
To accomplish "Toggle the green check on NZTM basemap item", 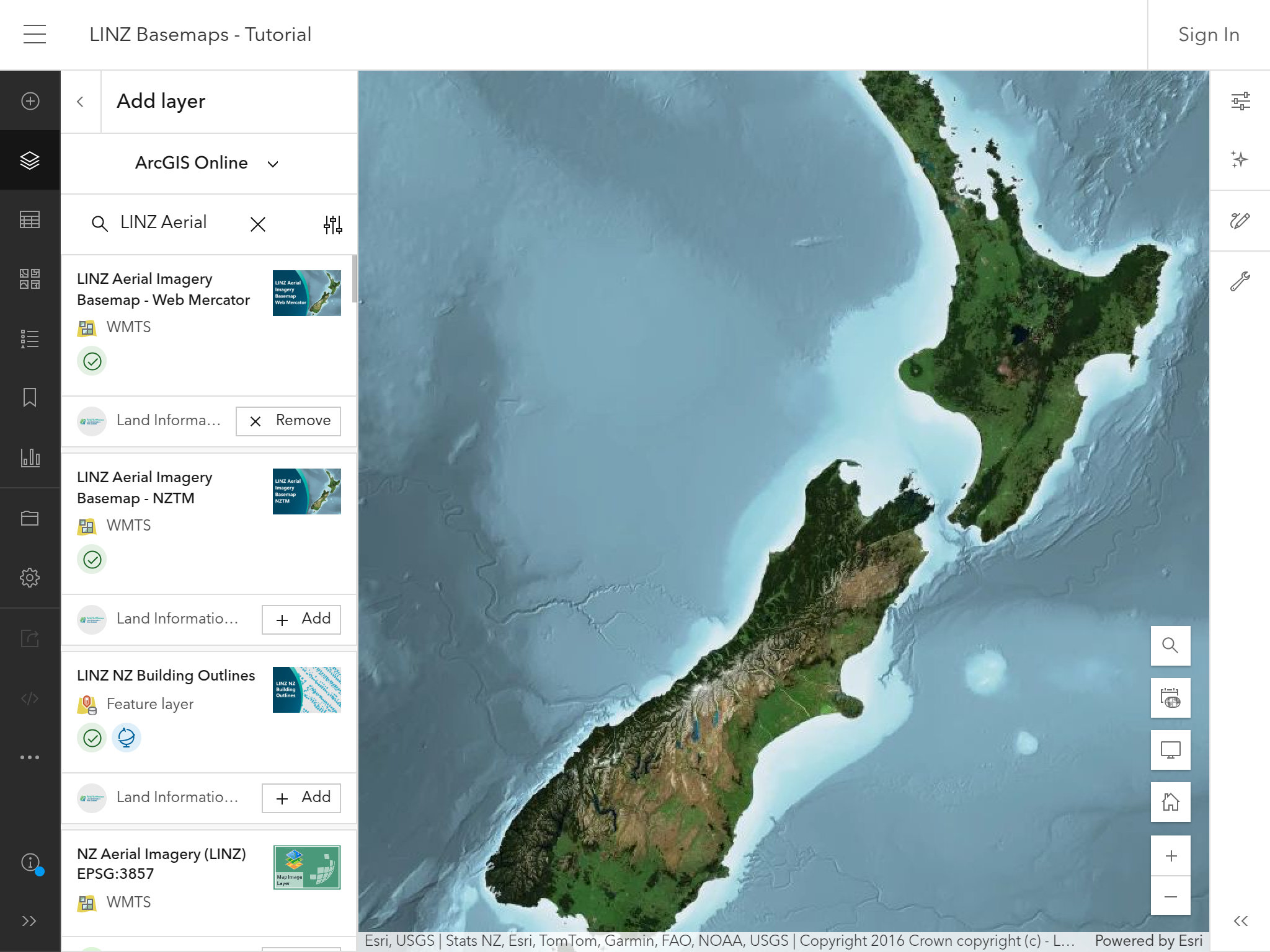I will (92, 558).
